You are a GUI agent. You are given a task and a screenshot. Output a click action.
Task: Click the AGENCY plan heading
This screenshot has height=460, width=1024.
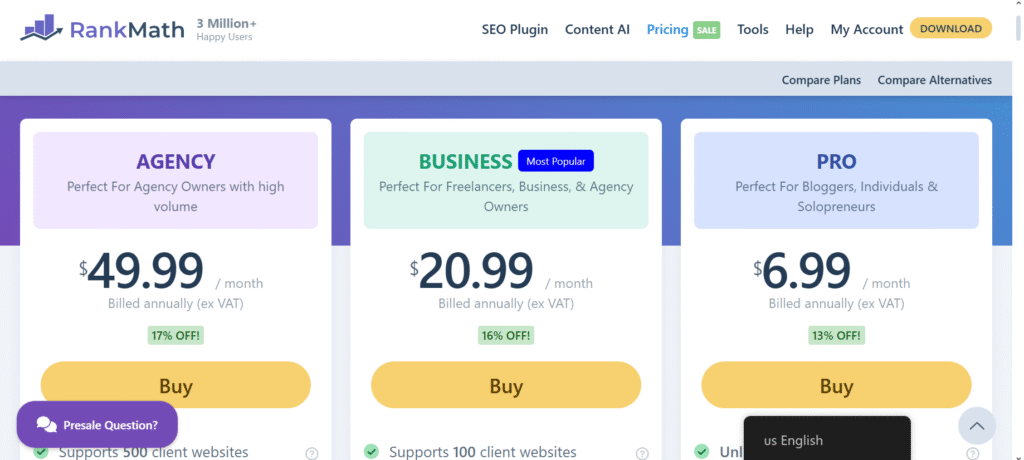[176, 161]
